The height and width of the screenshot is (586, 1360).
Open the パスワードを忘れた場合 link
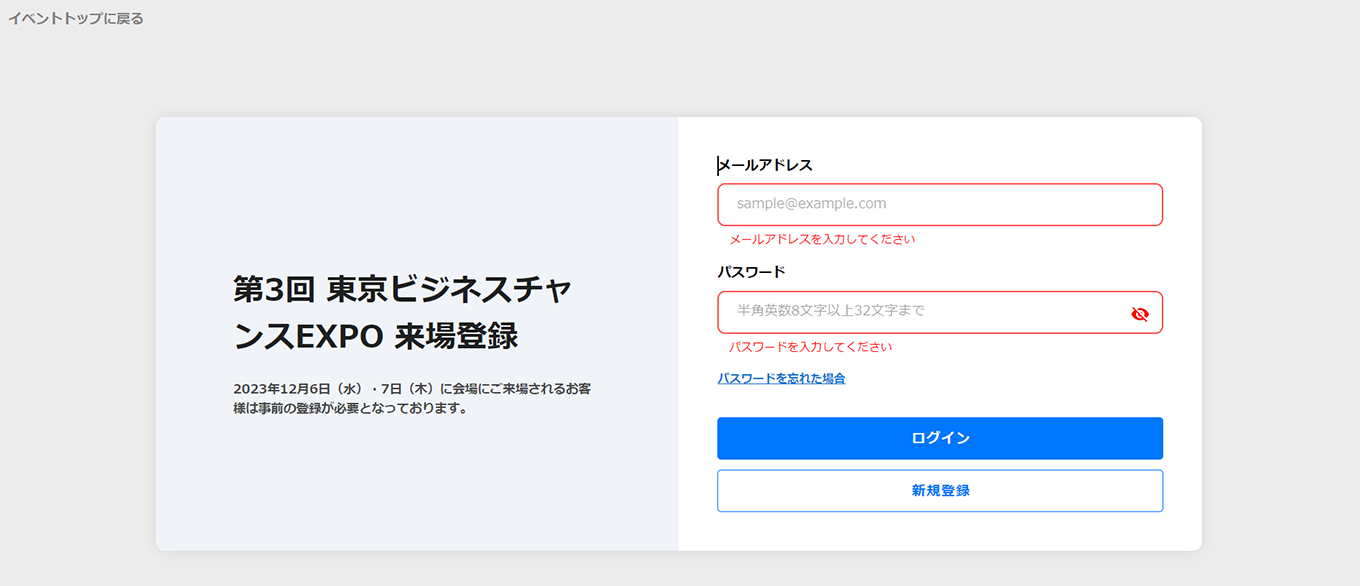pyautogui.click(x=781, y=378)
